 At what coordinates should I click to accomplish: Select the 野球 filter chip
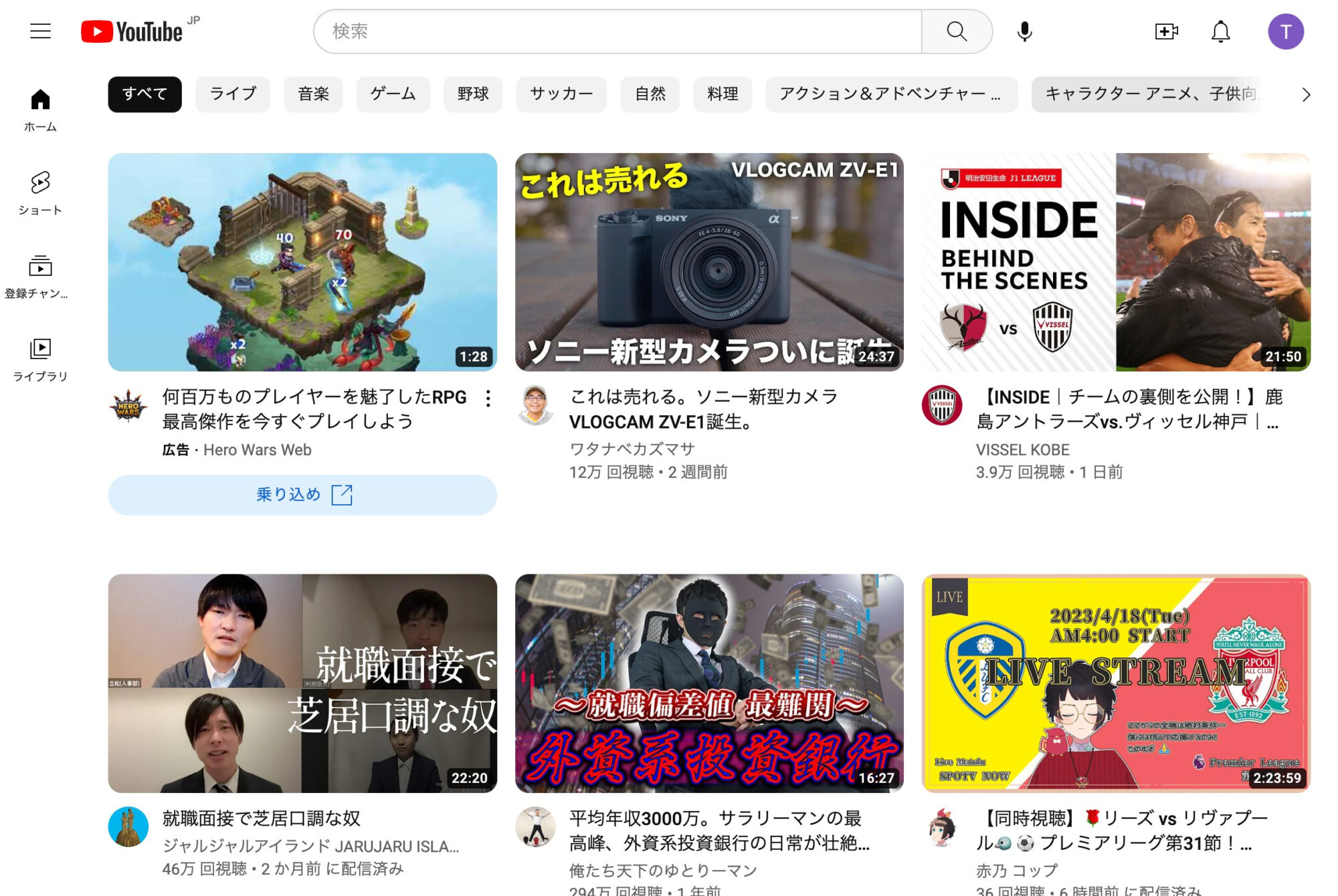click(x=473, y=94)
